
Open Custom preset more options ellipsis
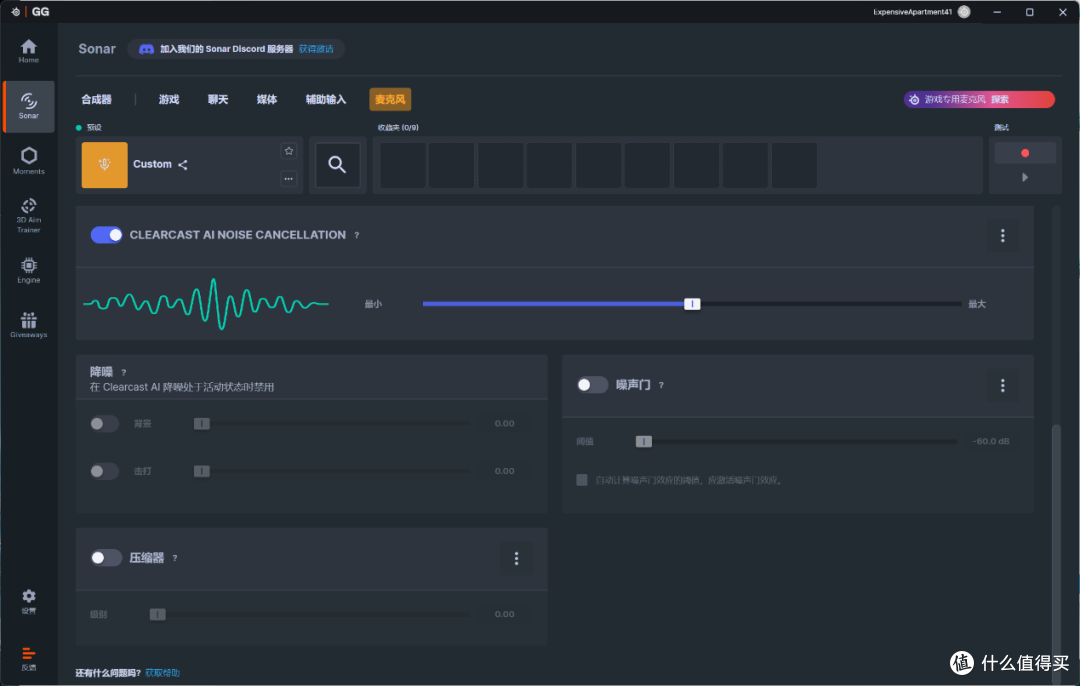(289, 178)
